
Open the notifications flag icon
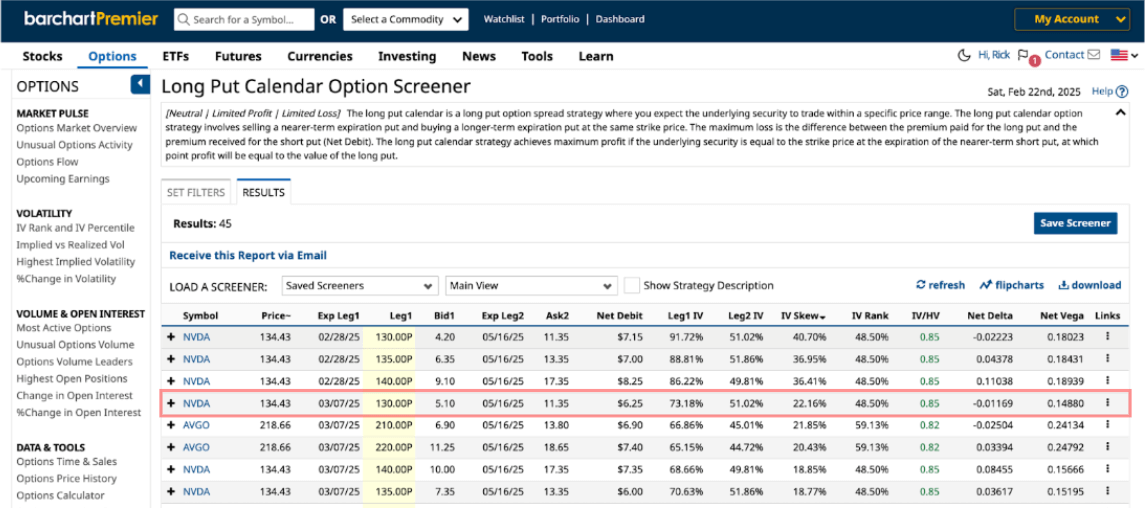(1023, 57)
